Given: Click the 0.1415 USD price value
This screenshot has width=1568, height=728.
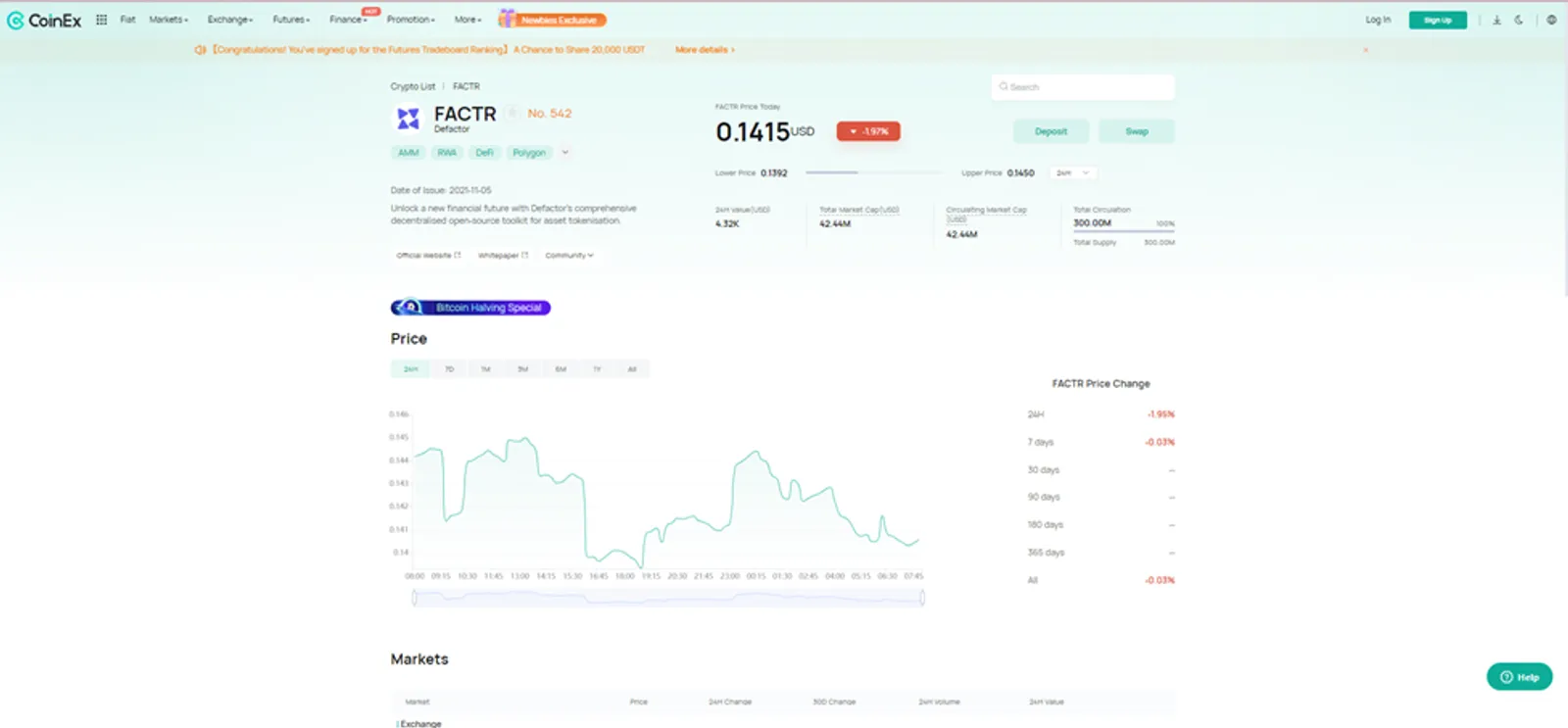Looking at the screenshot, I should 764,132.
